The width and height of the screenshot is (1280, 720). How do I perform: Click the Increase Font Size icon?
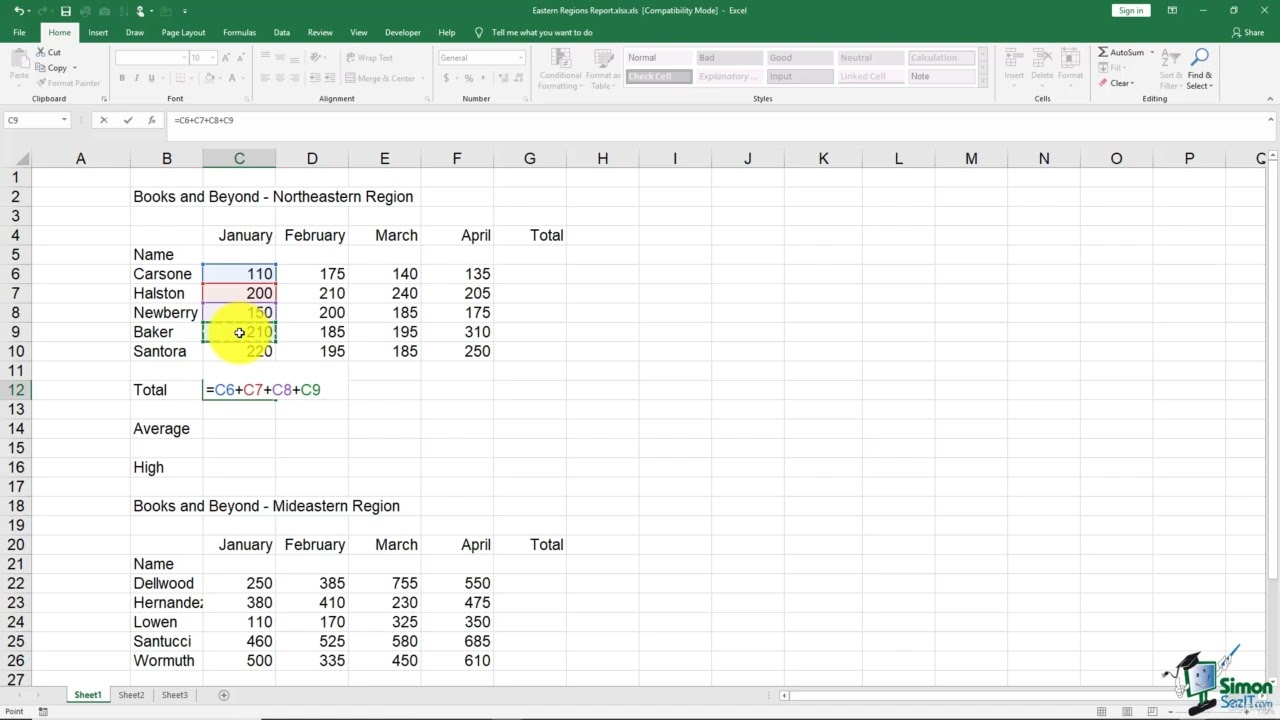(225, 58)
